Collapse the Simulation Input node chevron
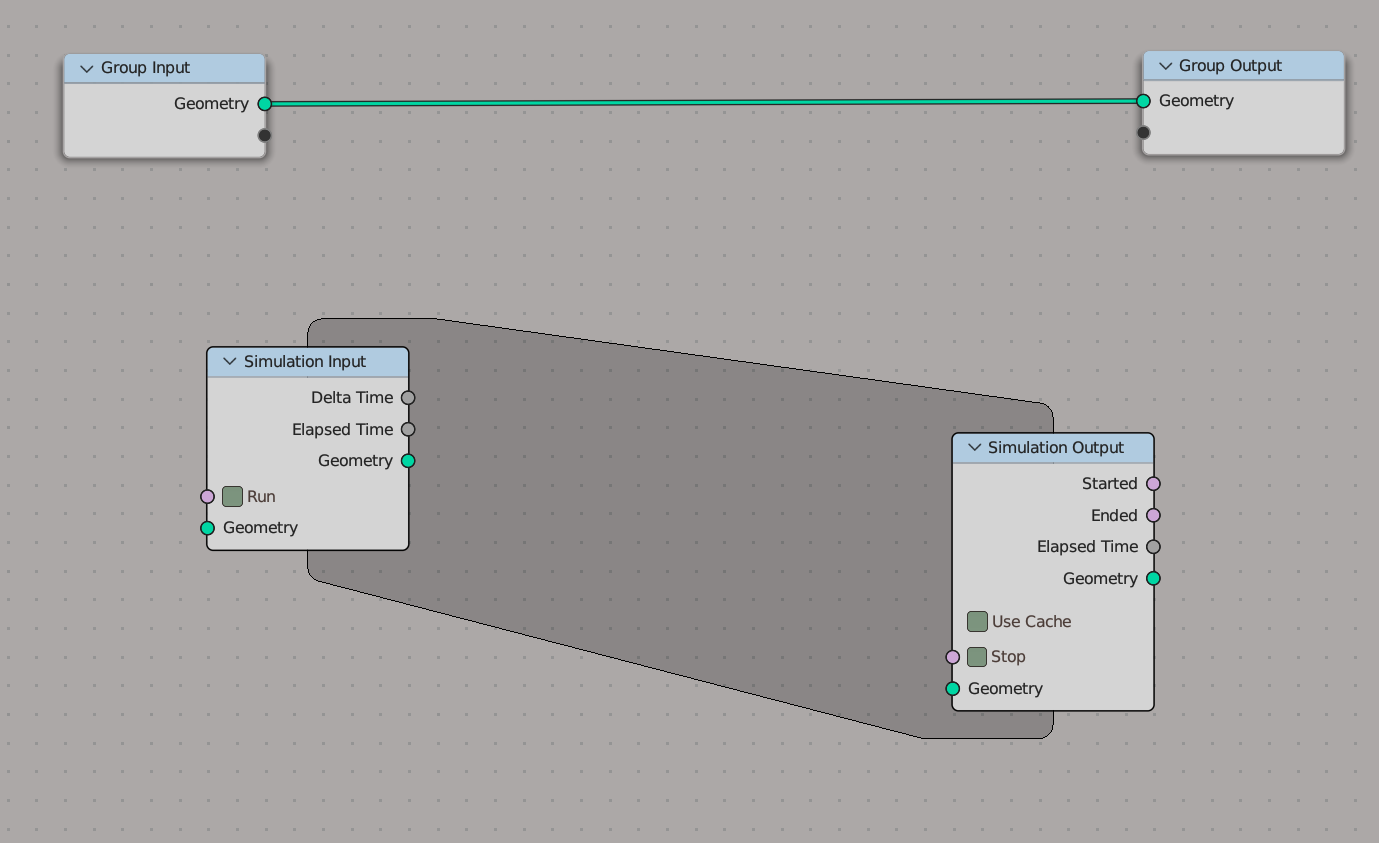The width and height of the screenshot is (1379, 843). click(x=230, y=362)
